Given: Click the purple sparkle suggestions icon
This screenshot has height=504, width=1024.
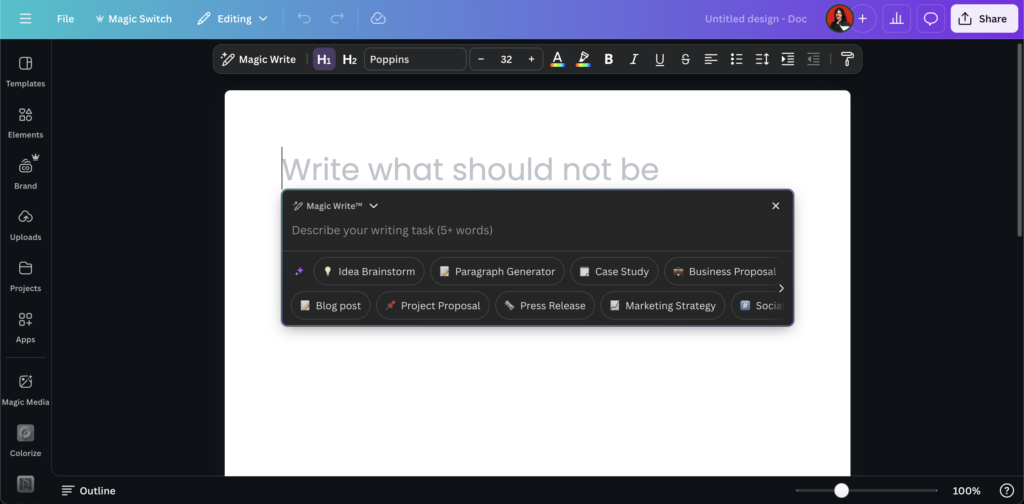Looking at the screenshot, I should [x=299, y=271].
